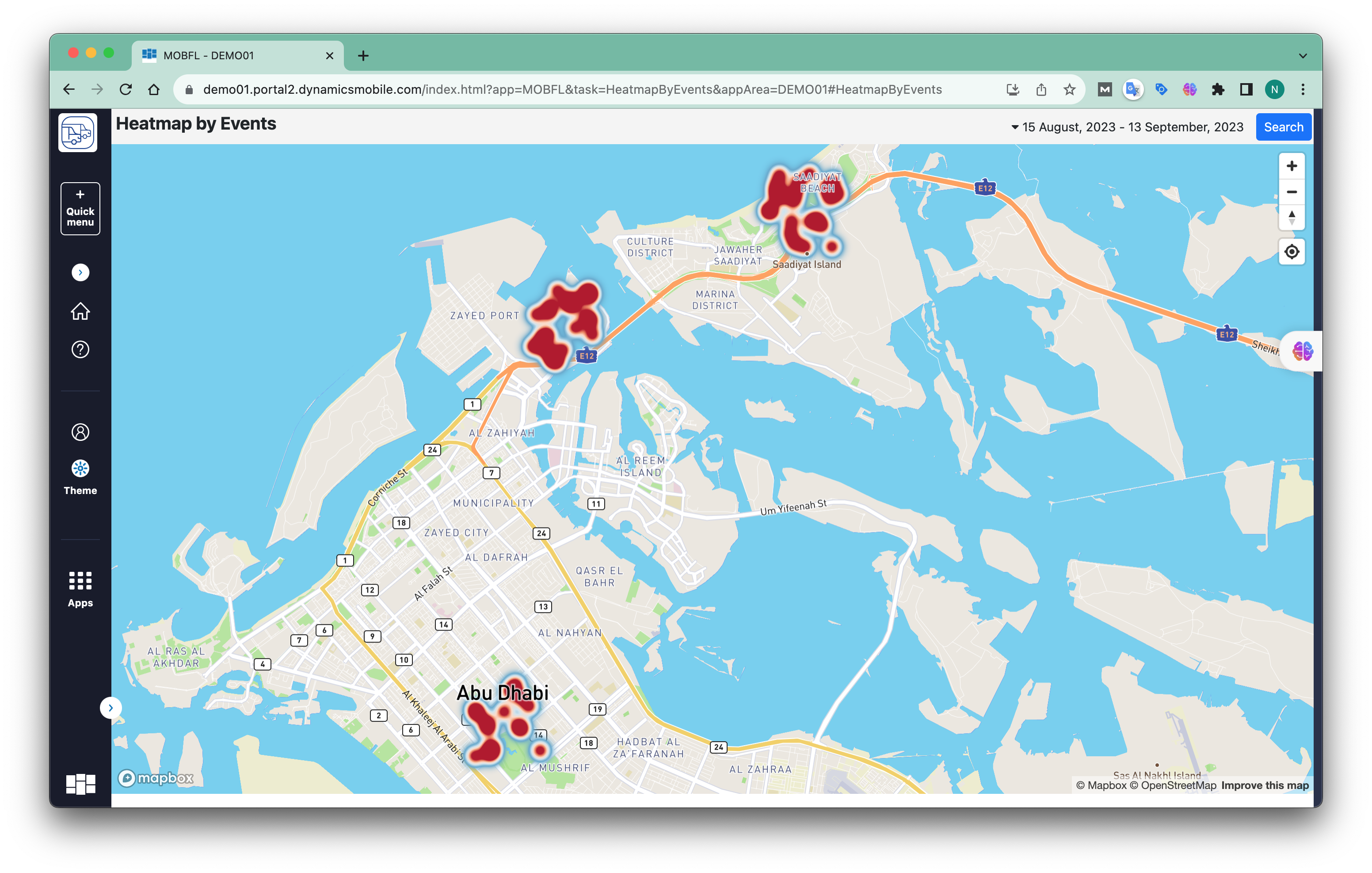This screenshot has width=1372, height=873.
Task: Click the Al Nahyan label
Action: click(x=570, y=632)
